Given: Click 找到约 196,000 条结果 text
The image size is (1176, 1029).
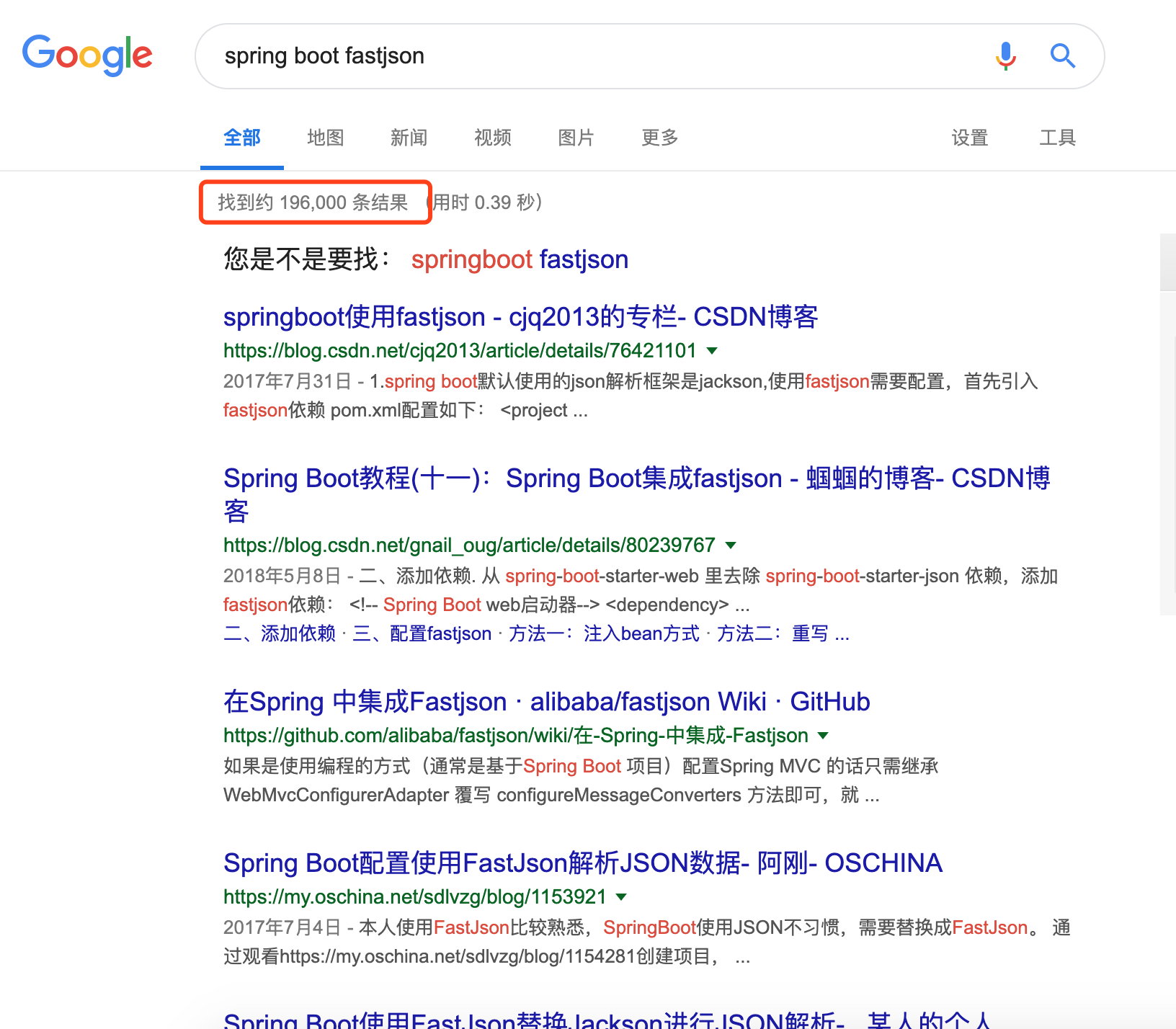Looking at the screenshot, I should [x=313, y=202].
